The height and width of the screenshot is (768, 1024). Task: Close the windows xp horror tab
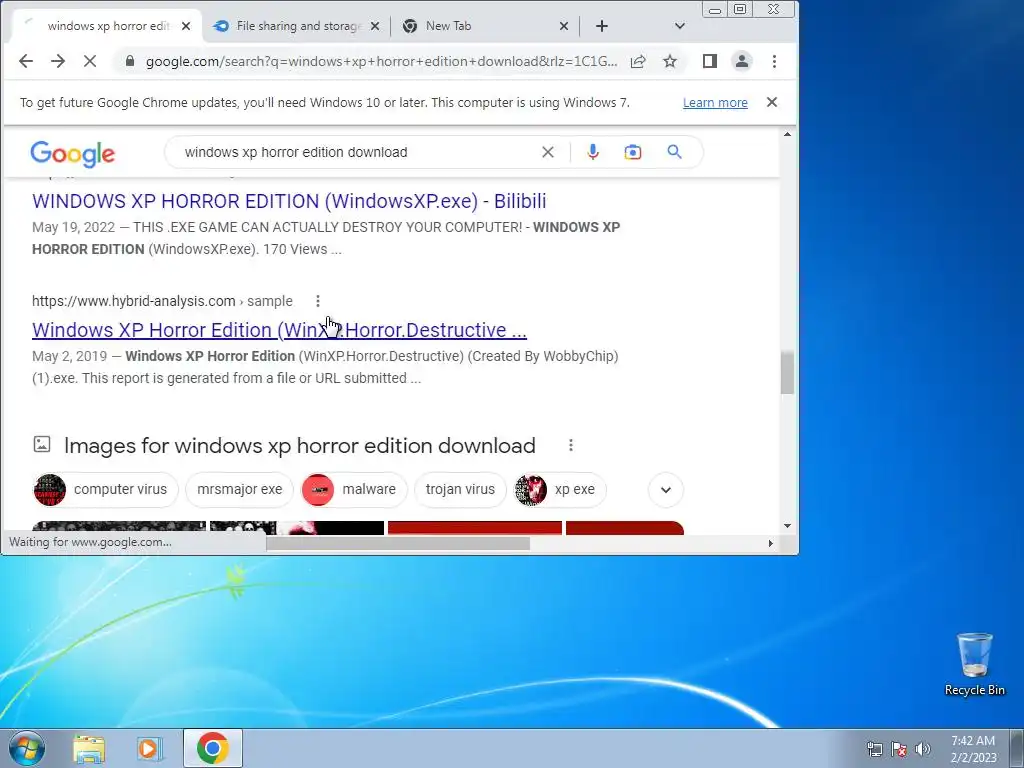(x=186, y=26)
